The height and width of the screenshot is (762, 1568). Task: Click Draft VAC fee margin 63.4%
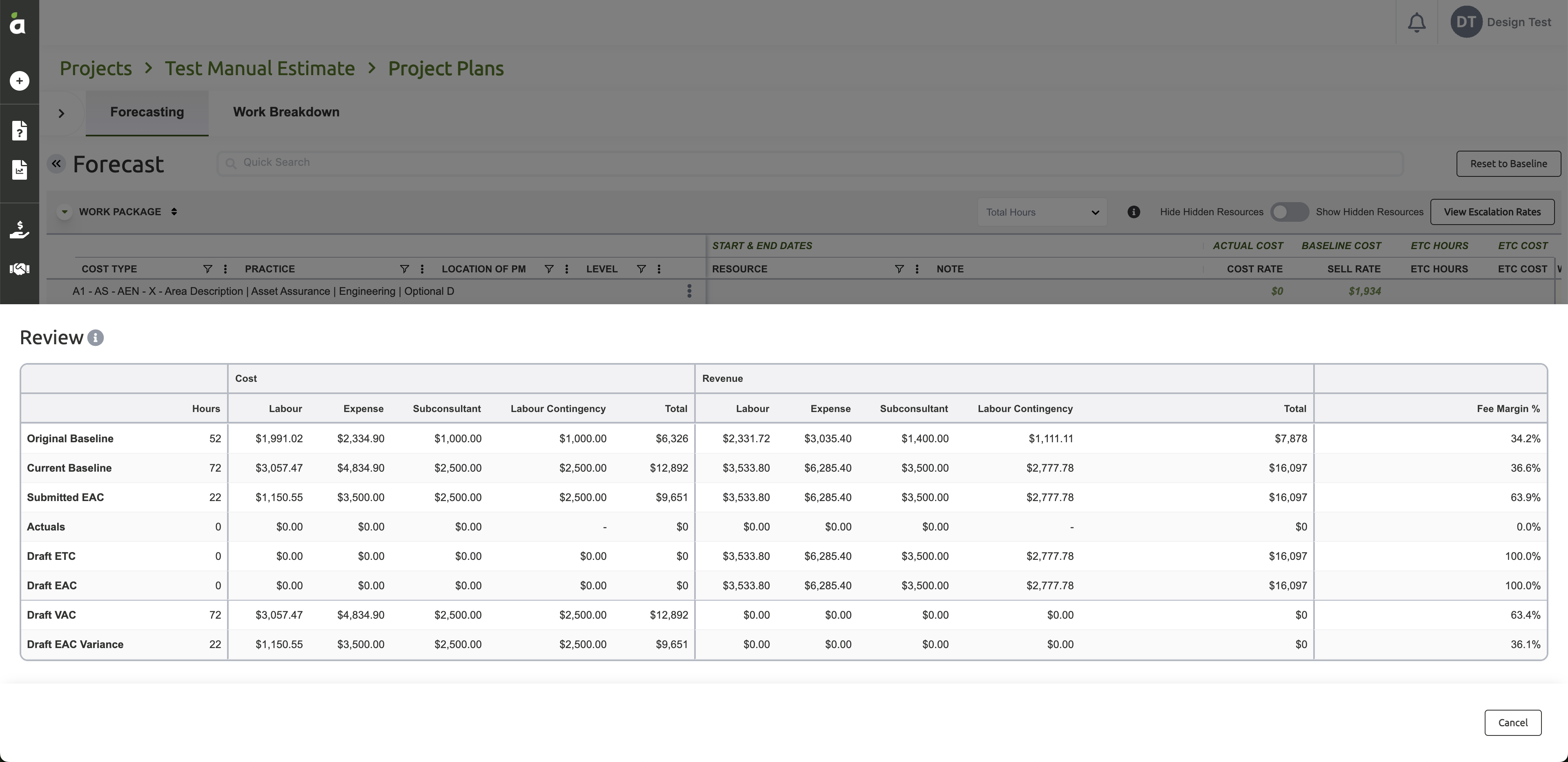[x=1525, y=615]
